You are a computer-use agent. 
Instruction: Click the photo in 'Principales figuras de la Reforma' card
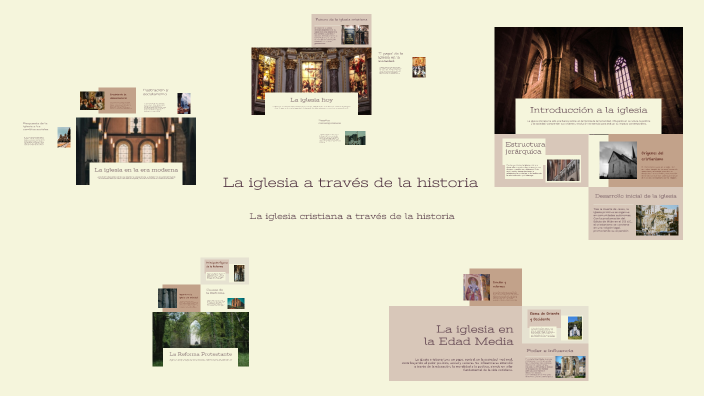point(239,273)
